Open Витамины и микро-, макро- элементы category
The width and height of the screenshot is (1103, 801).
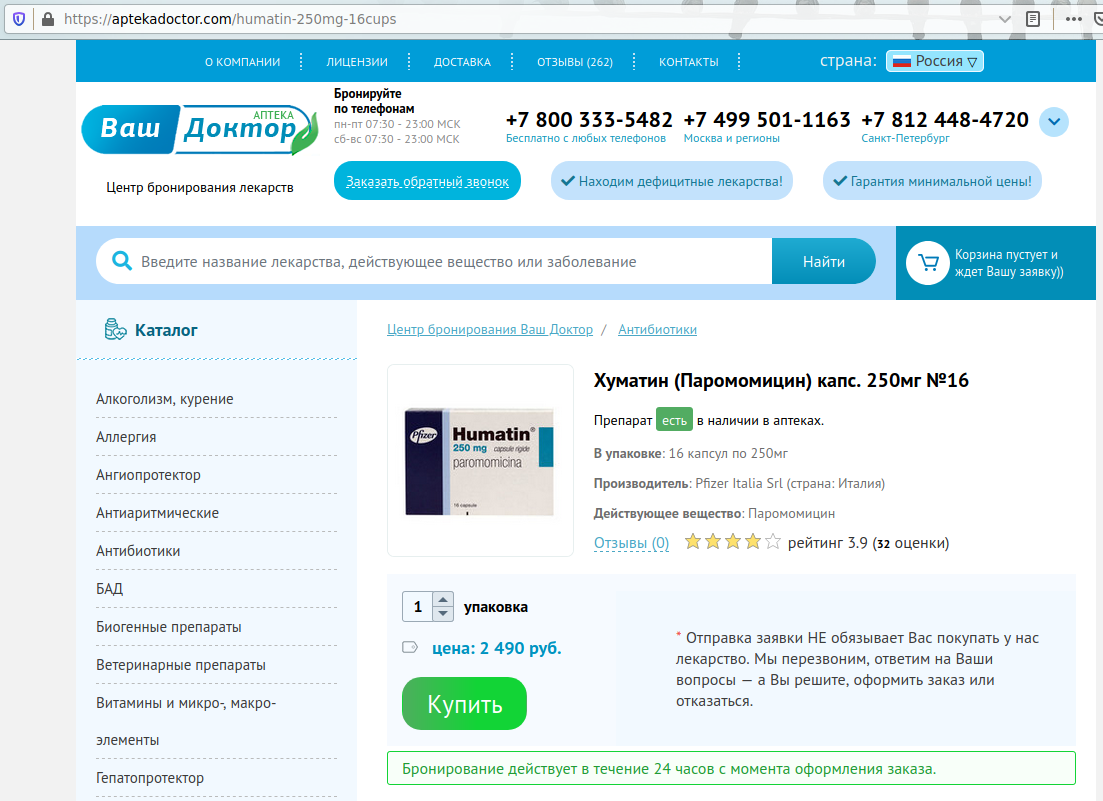click(186, 721)
